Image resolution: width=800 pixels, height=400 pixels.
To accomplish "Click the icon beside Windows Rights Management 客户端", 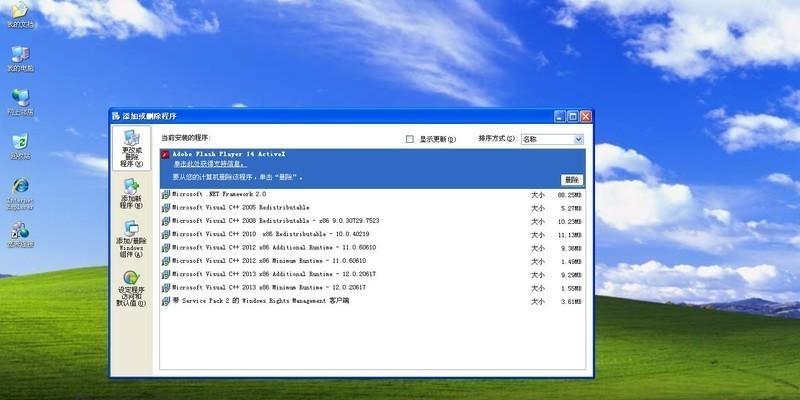I will [165, 301].
